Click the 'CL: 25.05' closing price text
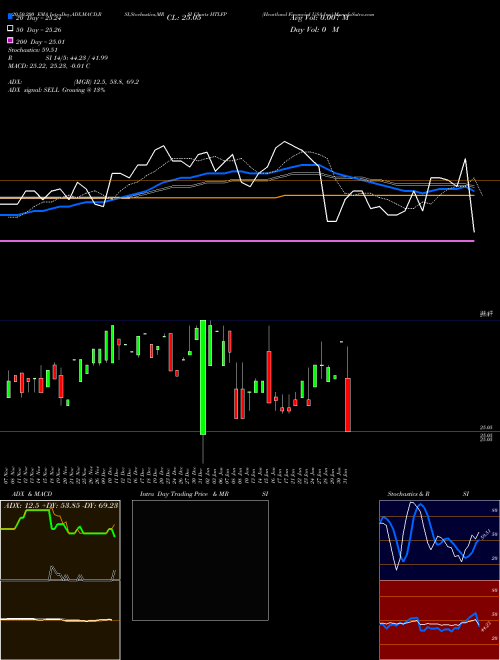Screen dimensions: 500x660 point(184,18)
